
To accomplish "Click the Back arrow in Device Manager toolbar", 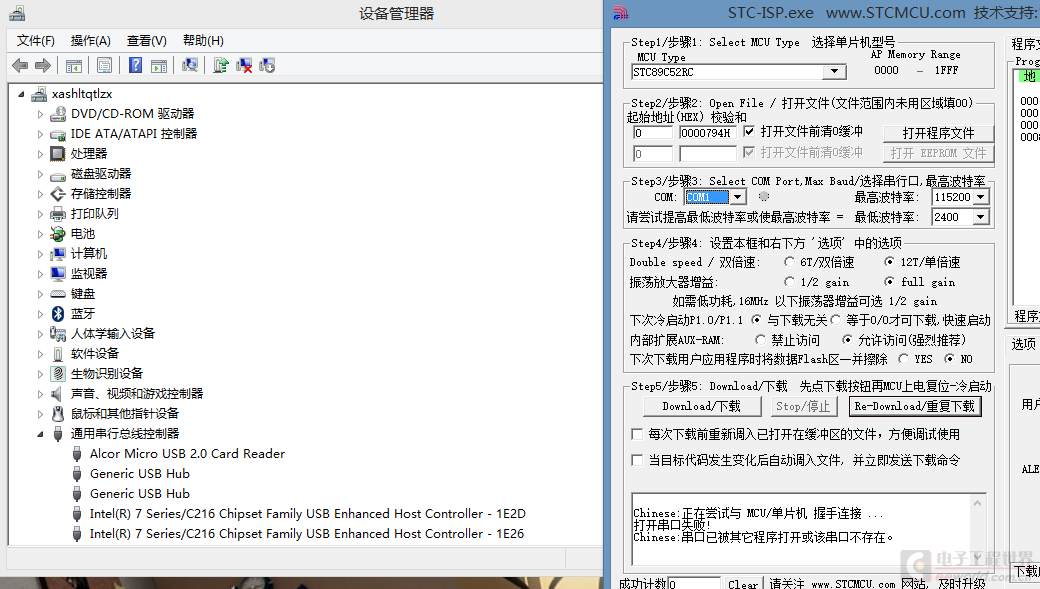I will pos(20,65).
